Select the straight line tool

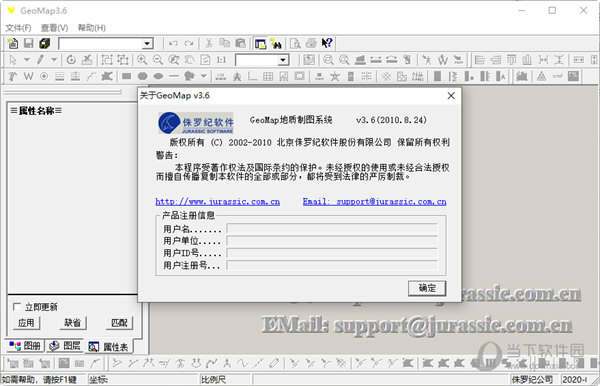click(174, 77)
